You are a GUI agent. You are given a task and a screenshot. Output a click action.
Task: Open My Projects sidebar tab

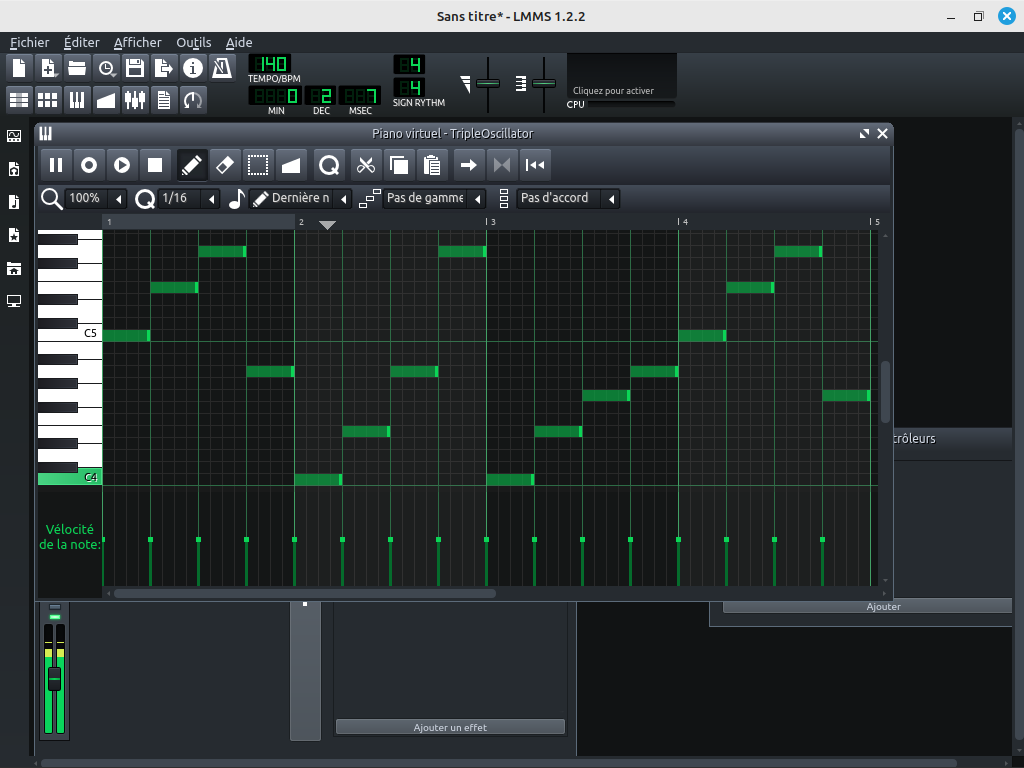pos(14,169)
